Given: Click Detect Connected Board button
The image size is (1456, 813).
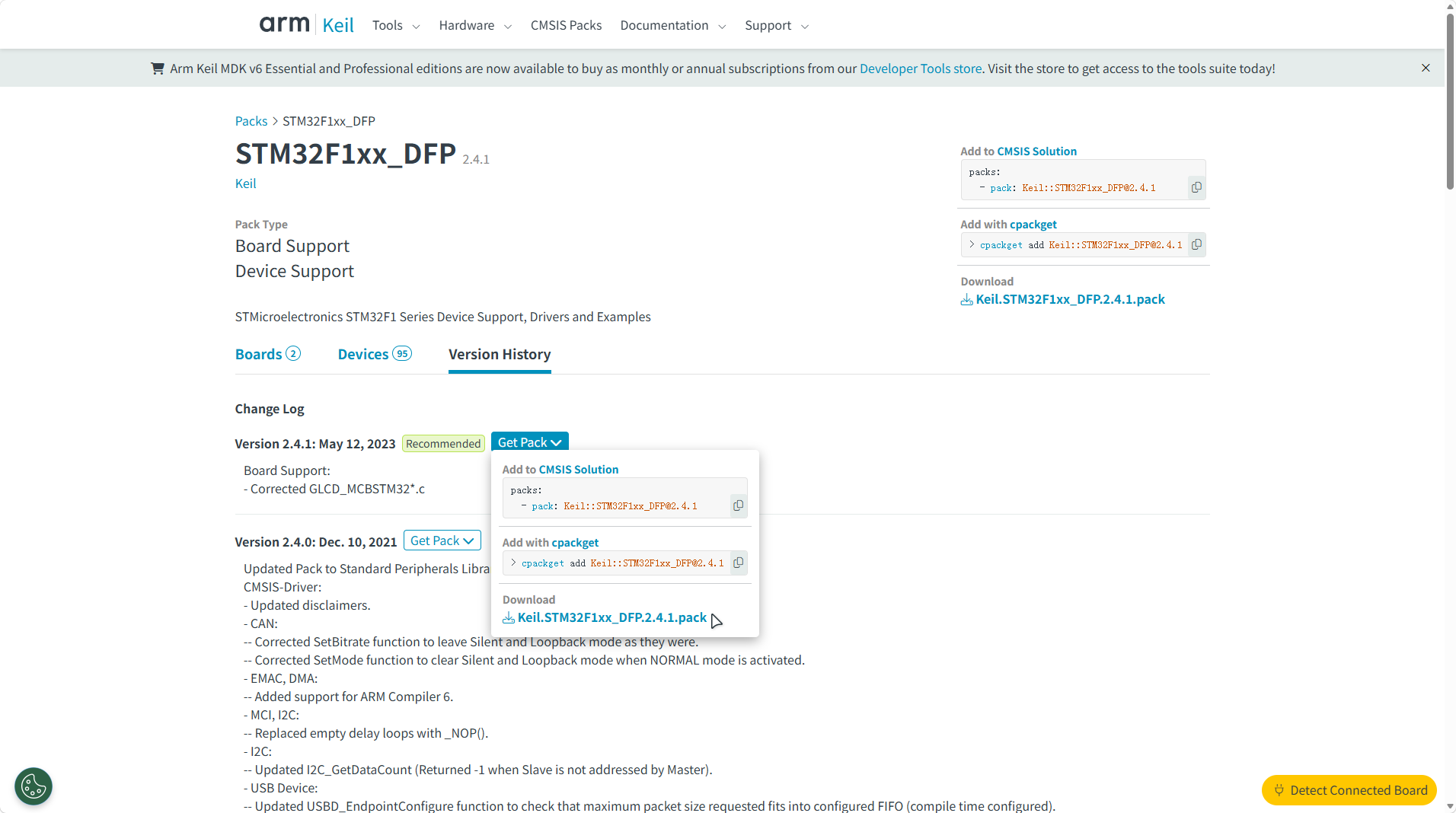Looking at the screenshot, I should [x=1349, y=790].
